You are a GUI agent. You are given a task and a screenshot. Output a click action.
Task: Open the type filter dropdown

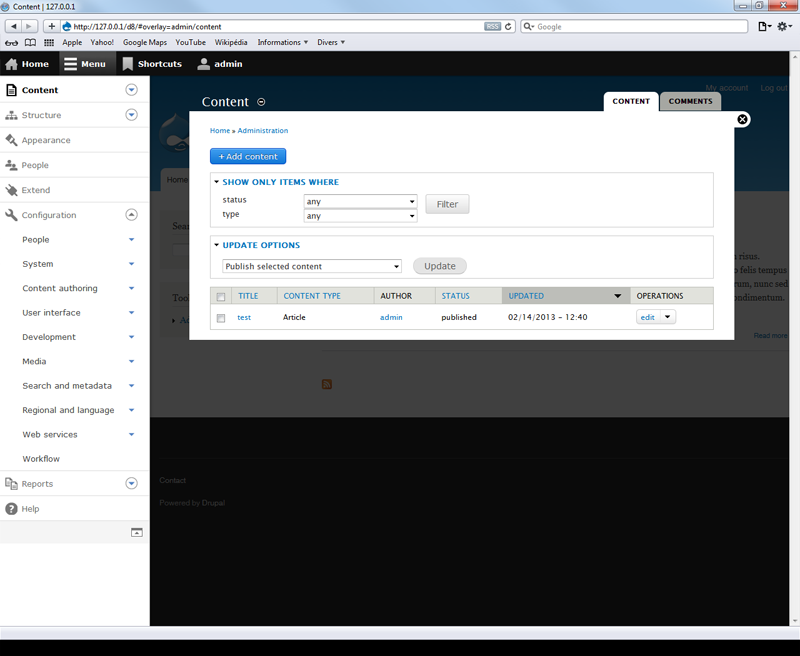(360, 215)
